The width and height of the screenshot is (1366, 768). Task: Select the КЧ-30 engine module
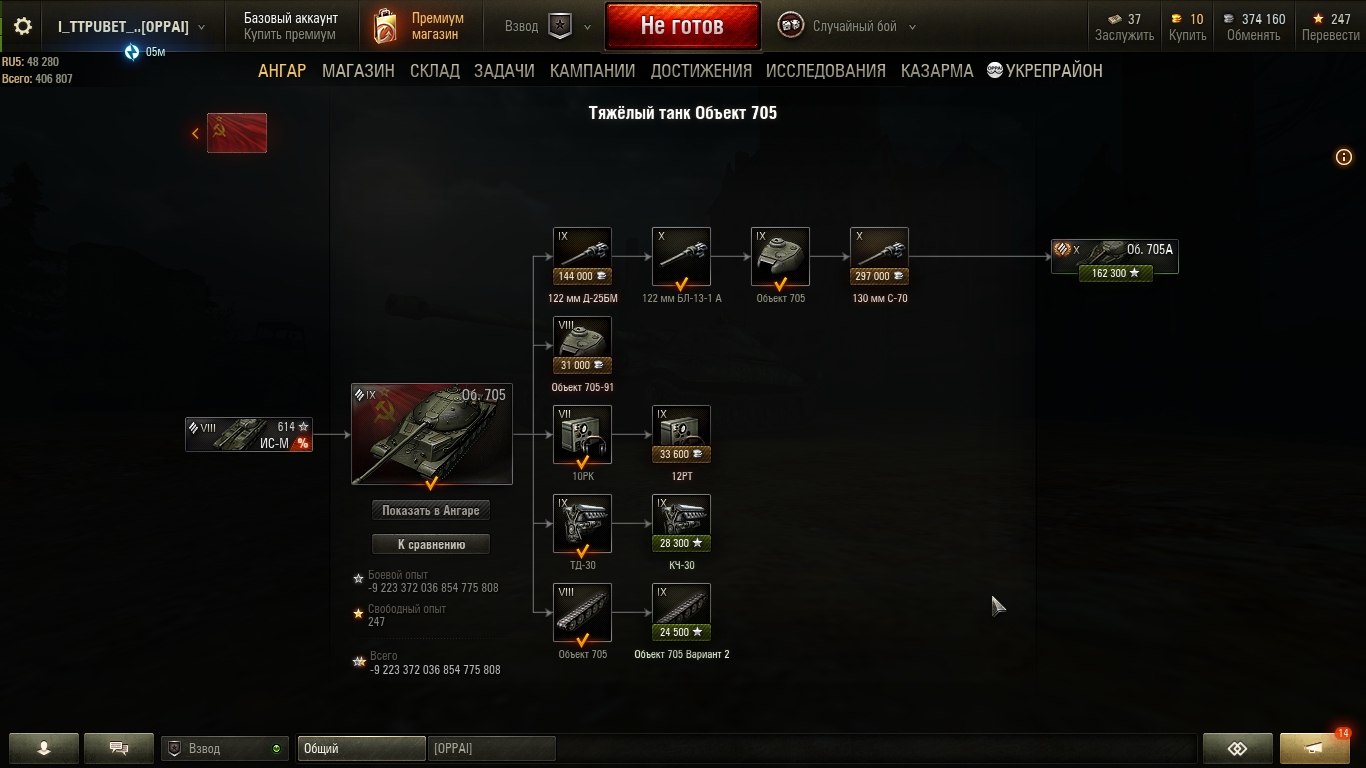click(x=681, y=524)
